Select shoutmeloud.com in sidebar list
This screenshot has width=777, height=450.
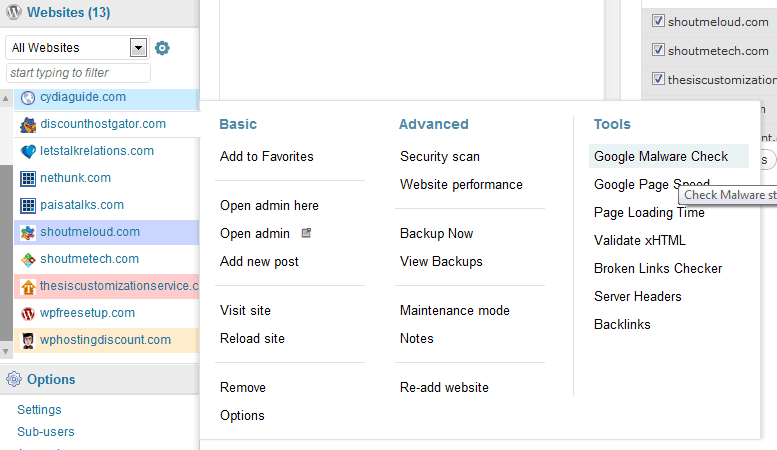(90, 232)
